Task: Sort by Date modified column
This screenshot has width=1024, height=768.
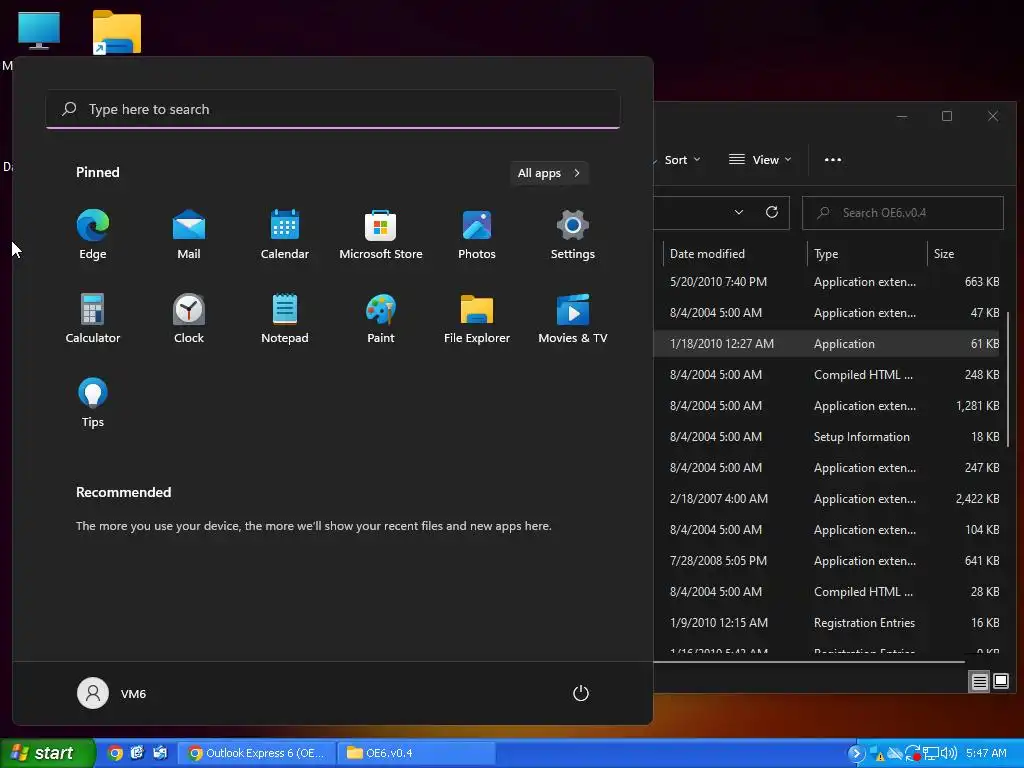Action: click(735, 253)
